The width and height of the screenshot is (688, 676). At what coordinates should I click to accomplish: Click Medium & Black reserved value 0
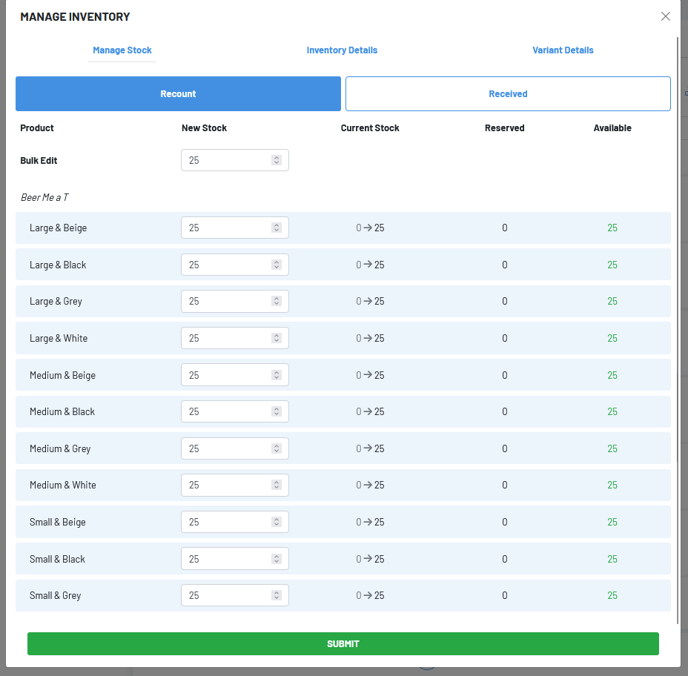[504, 411]
